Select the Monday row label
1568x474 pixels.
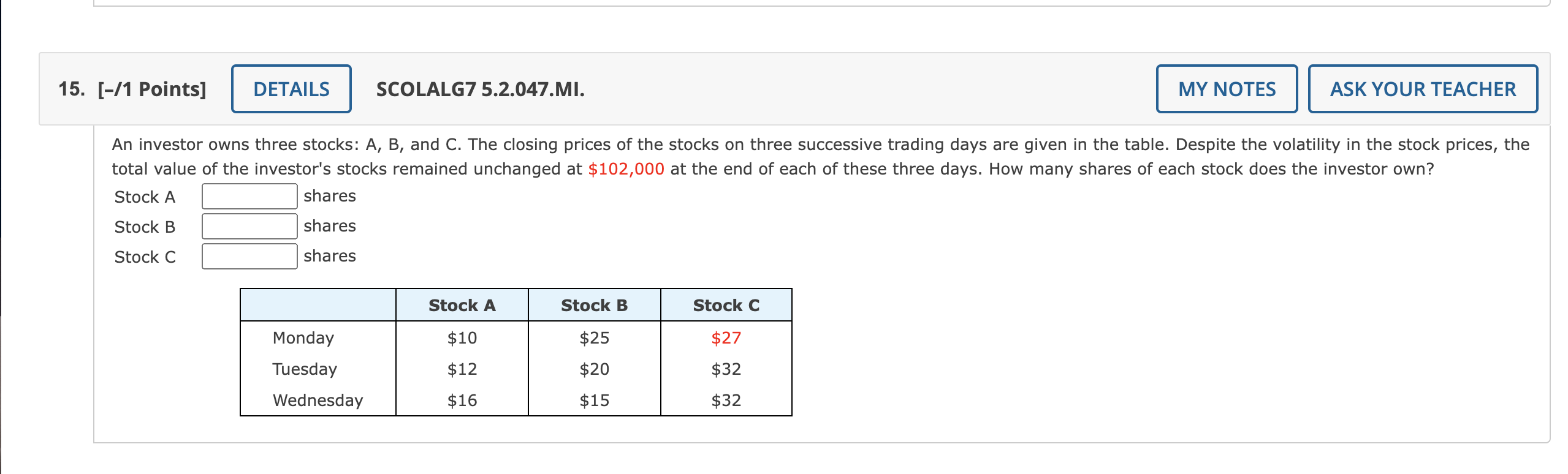coord(303,337)
